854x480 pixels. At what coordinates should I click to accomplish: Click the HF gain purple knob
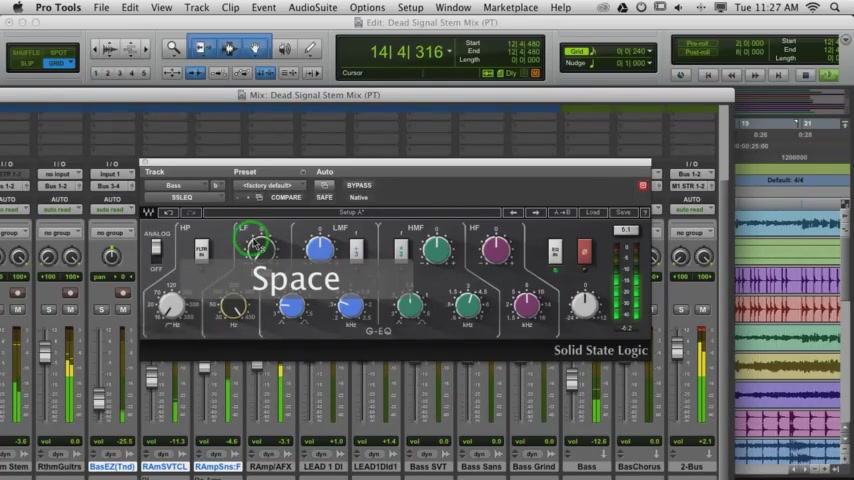pyautogui.click(x=496, y=250)
